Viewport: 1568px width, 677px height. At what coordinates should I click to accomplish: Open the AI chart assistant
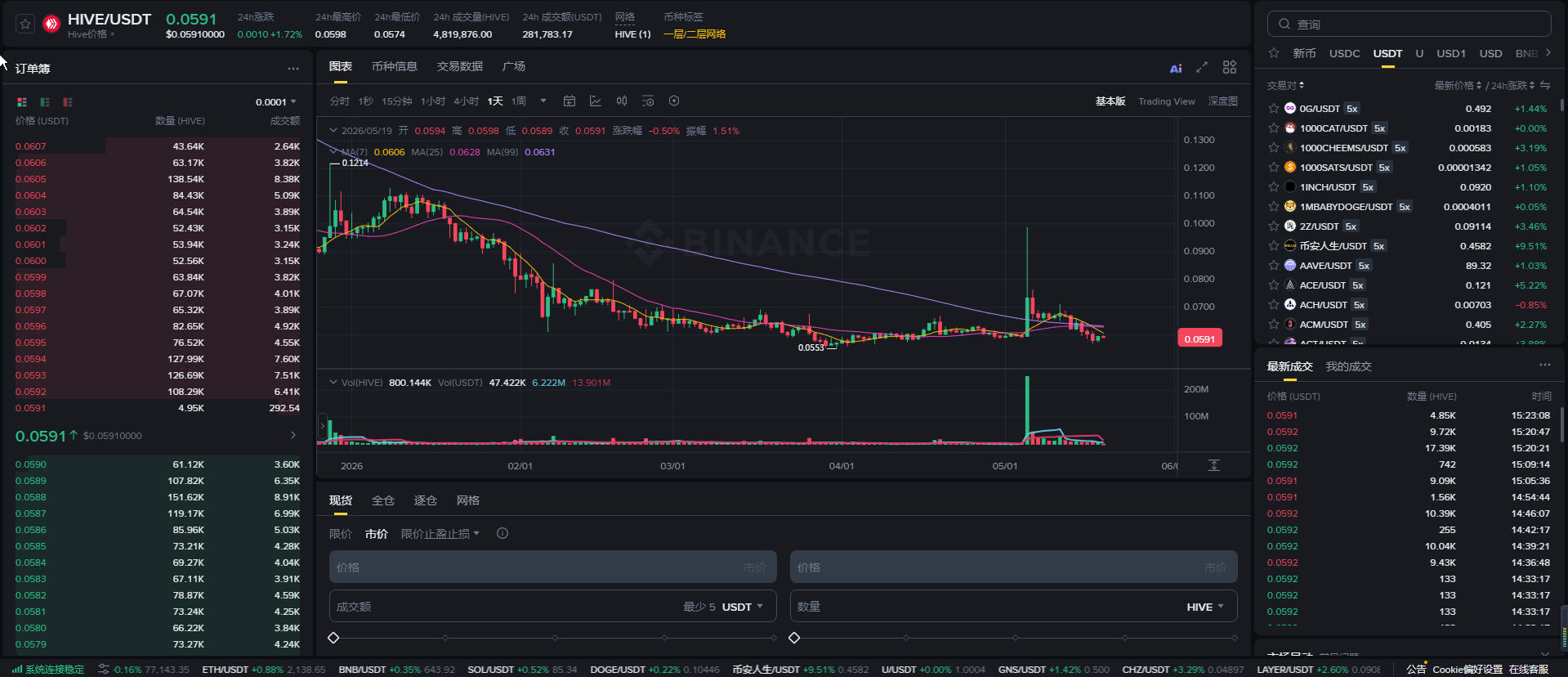click(1176, 69)
